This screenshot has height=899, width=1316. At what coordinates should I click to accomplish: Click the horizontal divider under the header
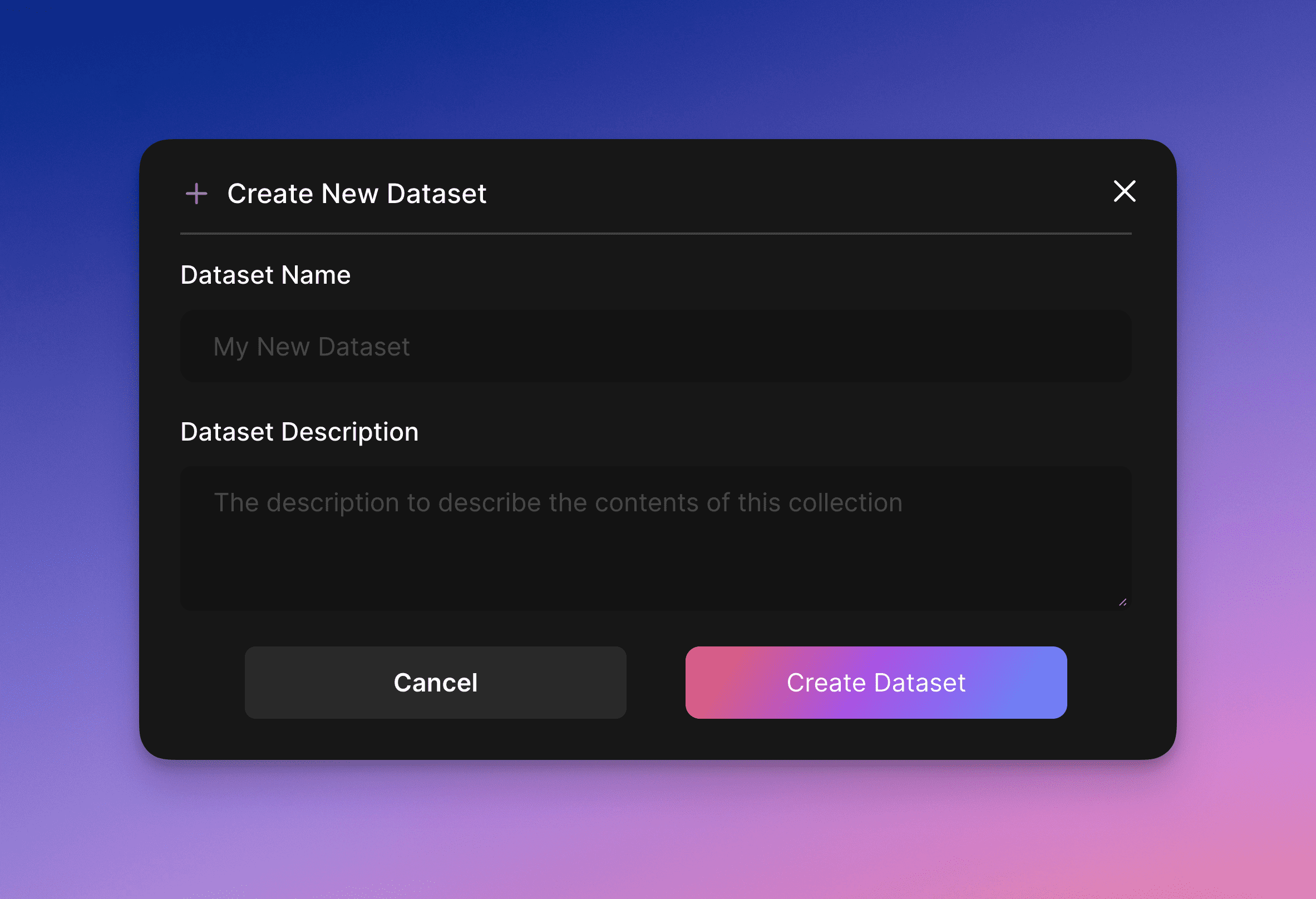[655, 233]
